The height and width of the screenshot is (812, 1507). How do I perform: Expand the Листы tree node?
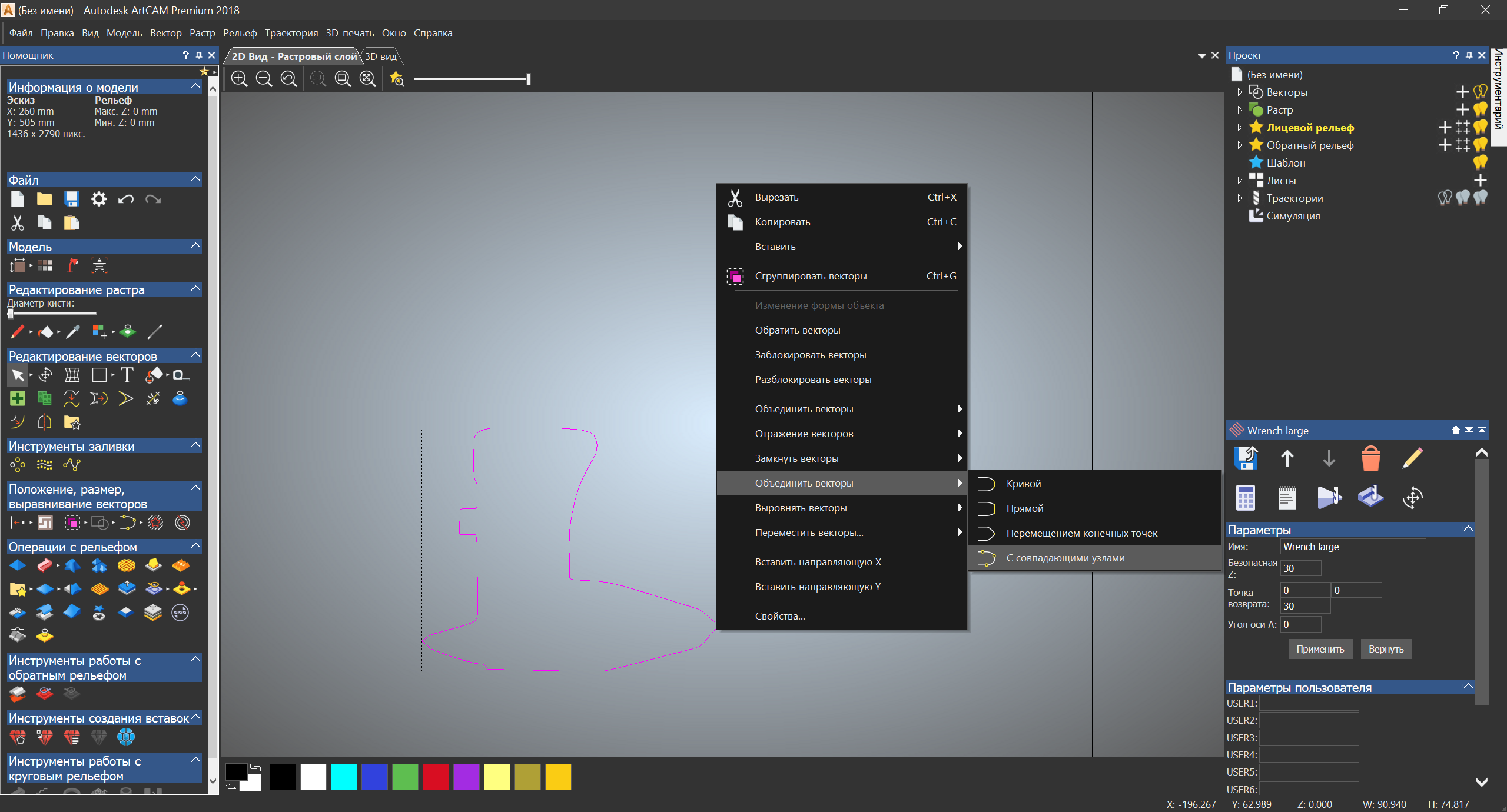click(1240, 181)
